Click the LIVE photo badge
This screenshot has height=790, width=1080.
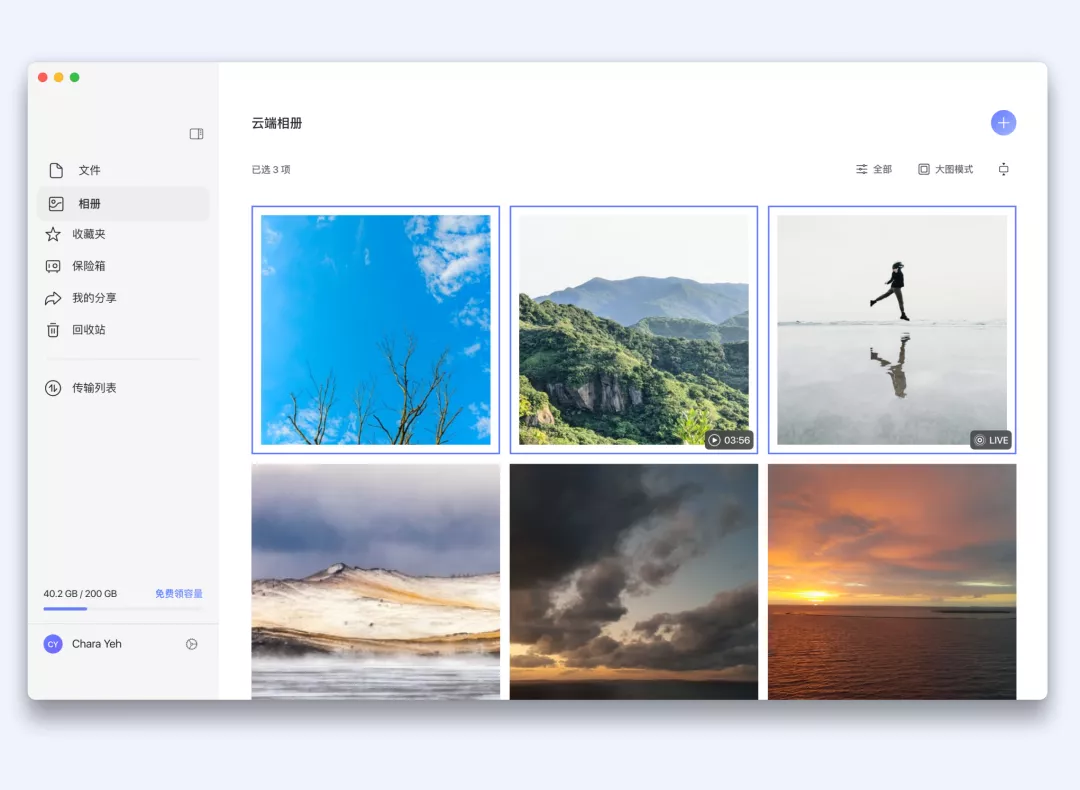[x=990, y=440]
